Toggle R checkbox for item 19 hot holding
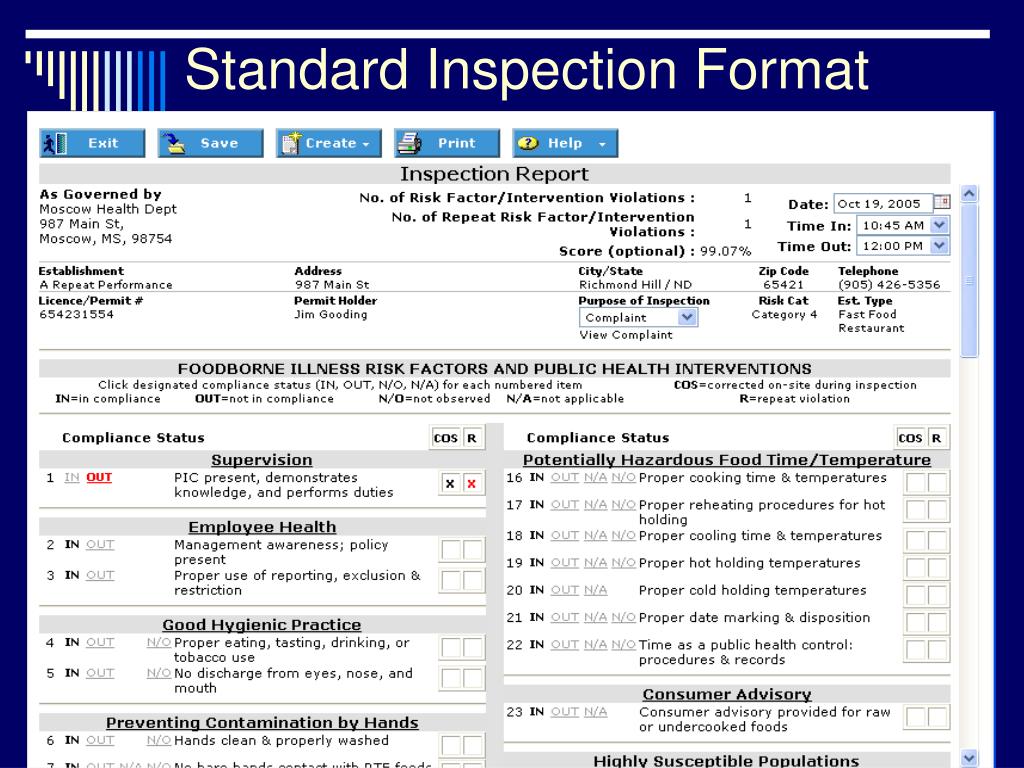 pos(937,568)
